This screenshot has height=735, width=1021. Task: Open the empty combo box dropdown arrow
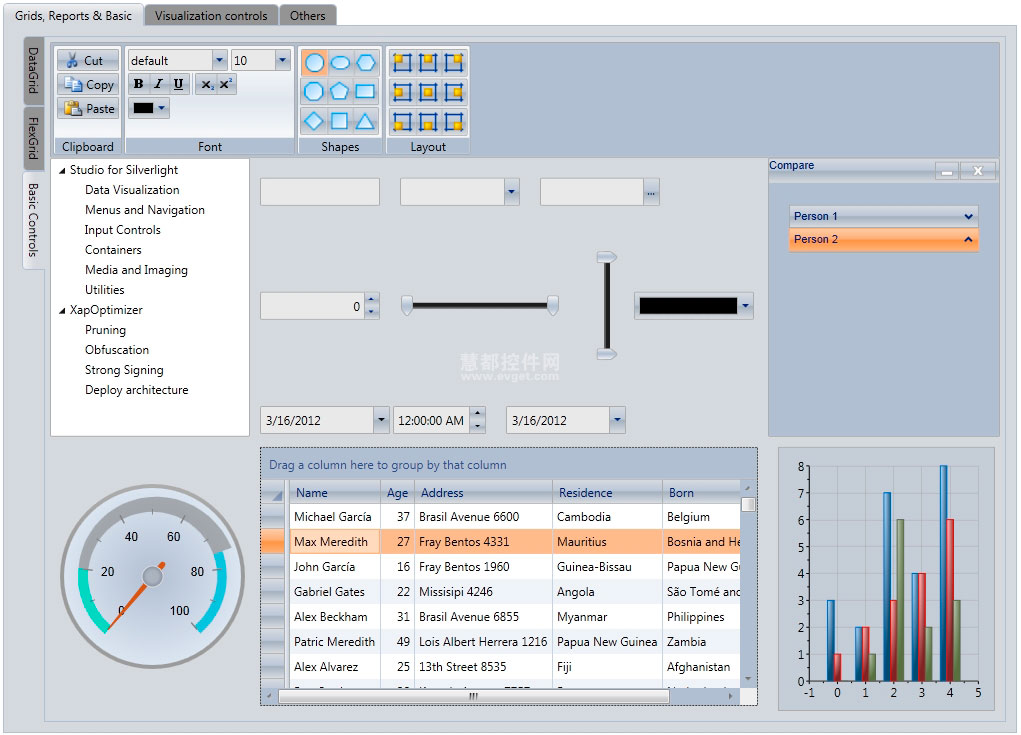click(x=511, y=192)
